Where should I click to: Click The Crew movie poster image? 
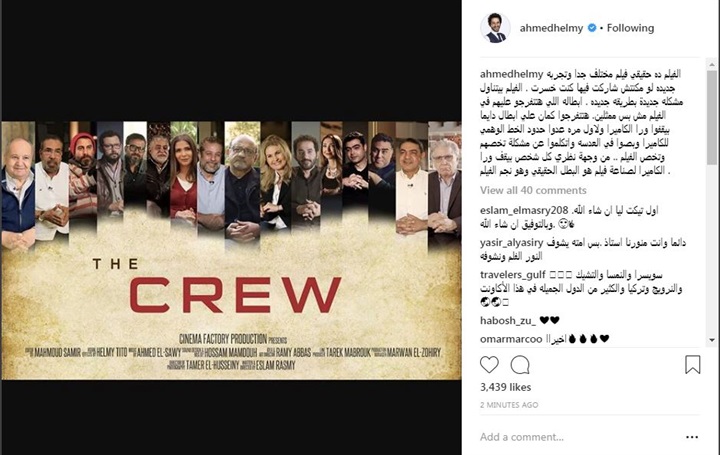tap(231, 251)
